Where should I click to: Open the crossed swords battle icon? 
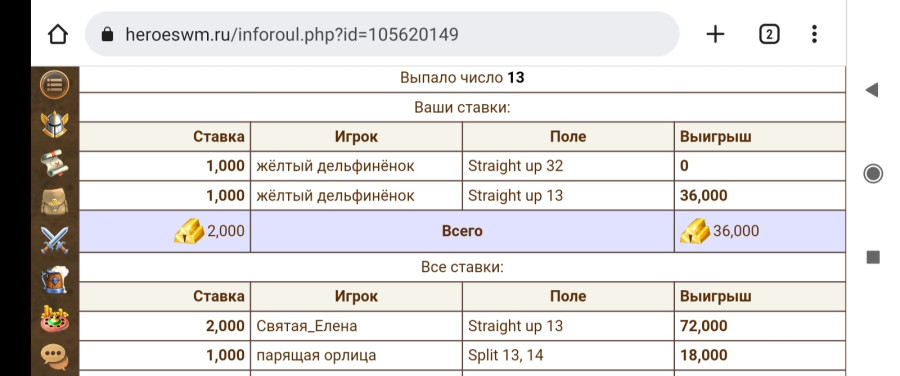coord(55,241)
